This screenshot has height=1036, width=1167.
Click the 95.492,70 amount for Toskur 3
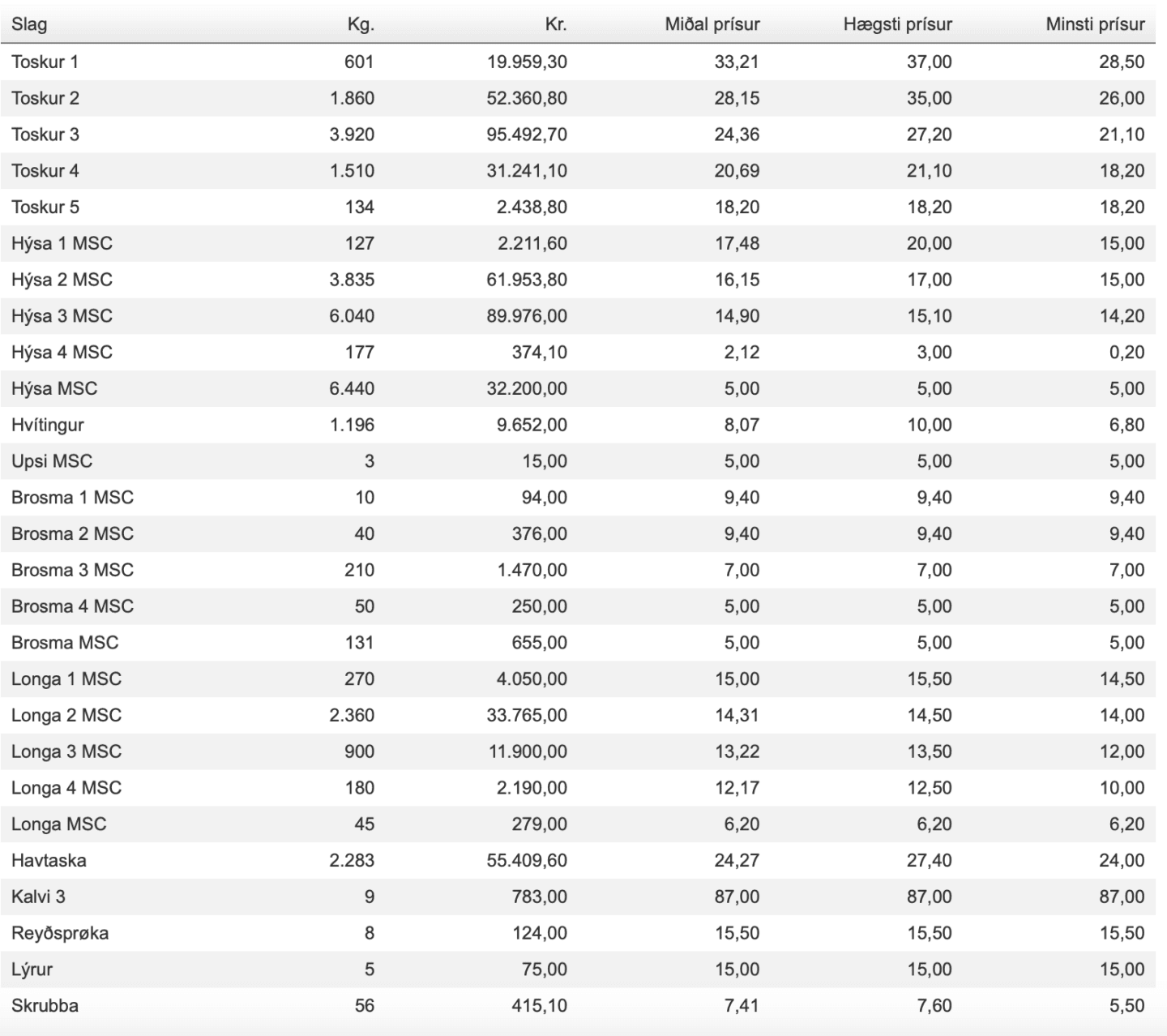(527, 135)
